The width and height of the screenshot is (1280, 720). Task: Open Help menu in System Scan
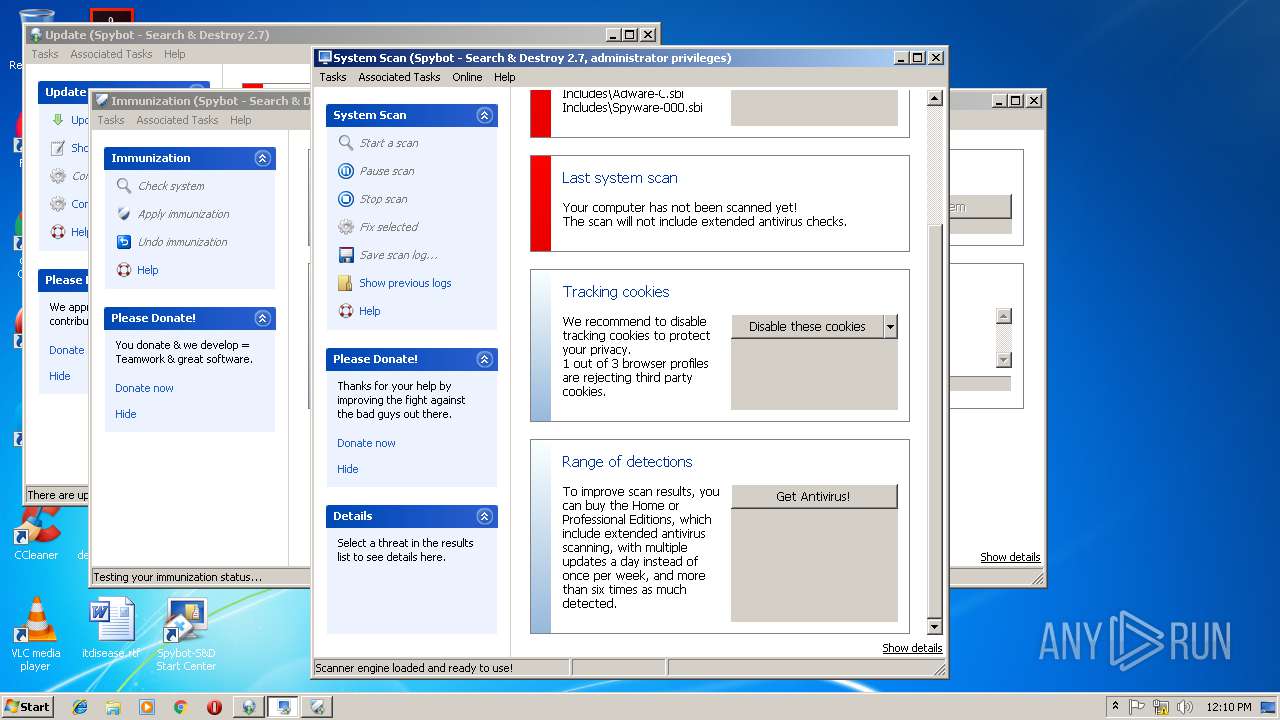coord(505,77)
